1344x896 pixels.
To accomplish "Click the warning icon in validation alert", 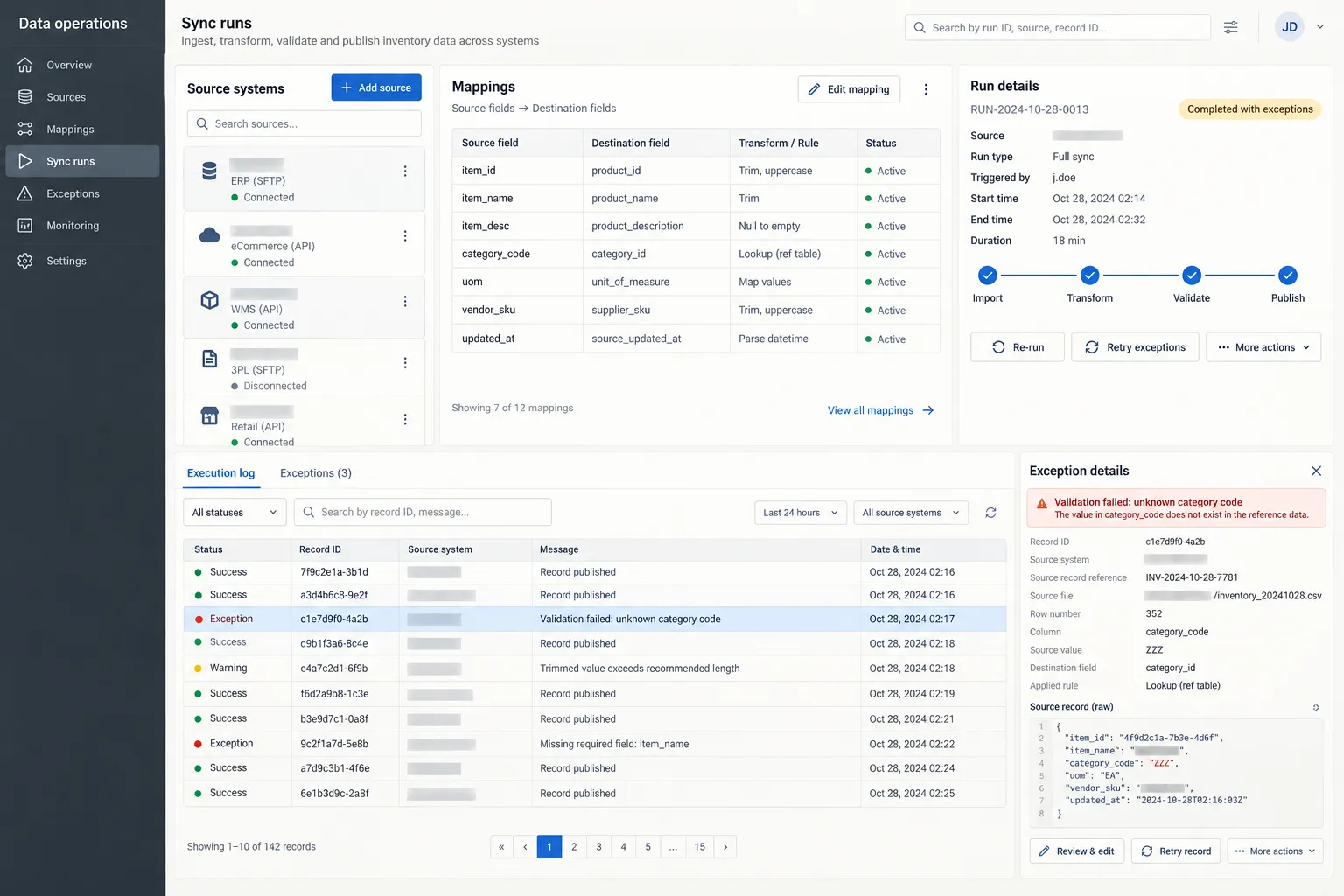I will coord(1042,504).
